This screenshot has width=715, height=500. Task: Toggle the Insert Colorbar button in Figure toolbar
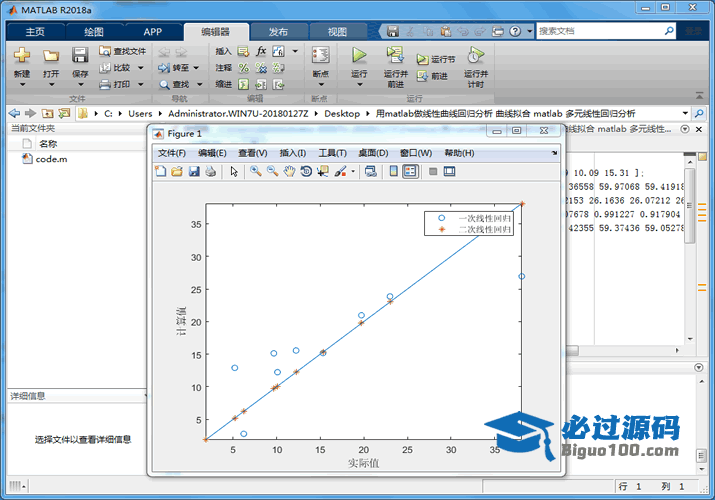(x=394, y=172)
